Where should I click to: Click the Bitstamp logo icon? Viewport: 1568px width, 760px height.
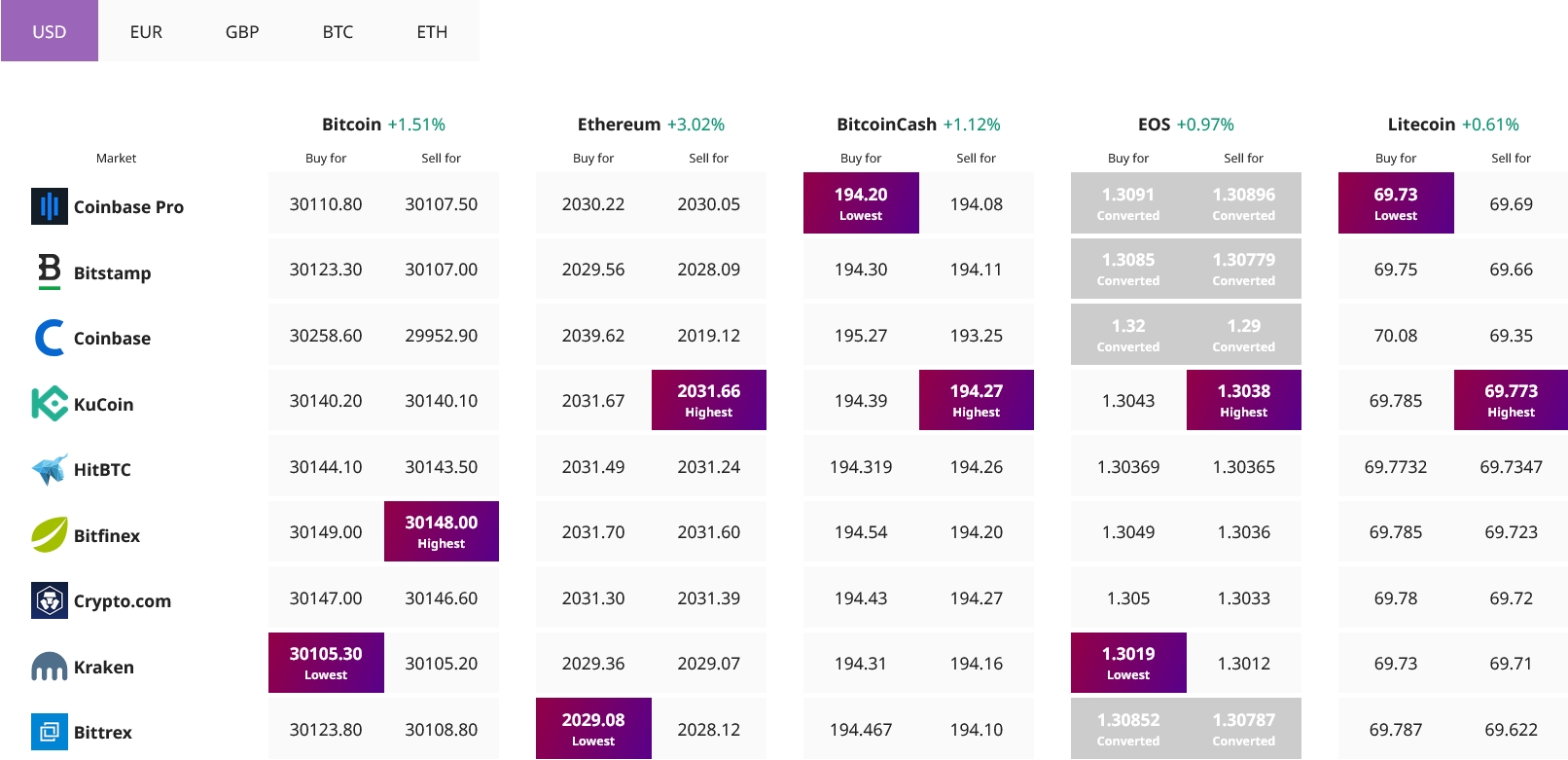50,271
